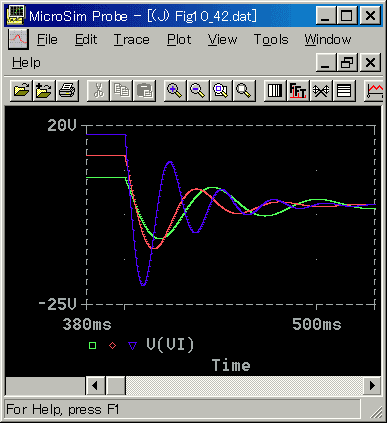Click the Open file folder icon
This screenshot has height=423, width=387.
(21, 90)
